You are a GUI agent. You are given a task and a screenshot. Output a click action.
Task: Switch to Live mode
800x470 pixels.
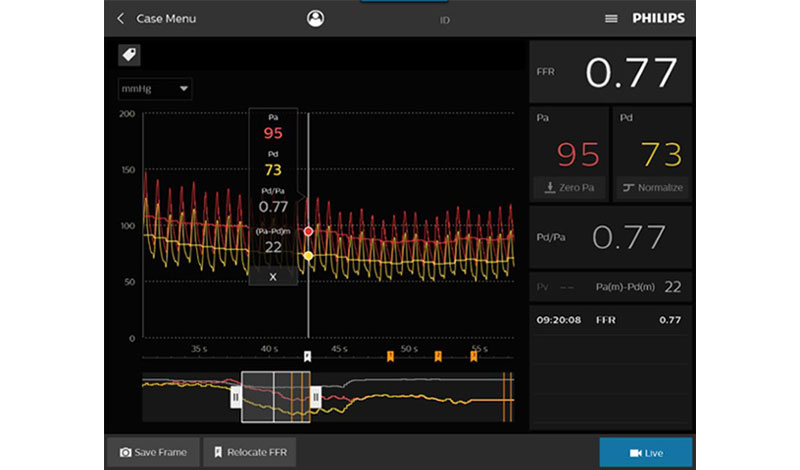645,452
